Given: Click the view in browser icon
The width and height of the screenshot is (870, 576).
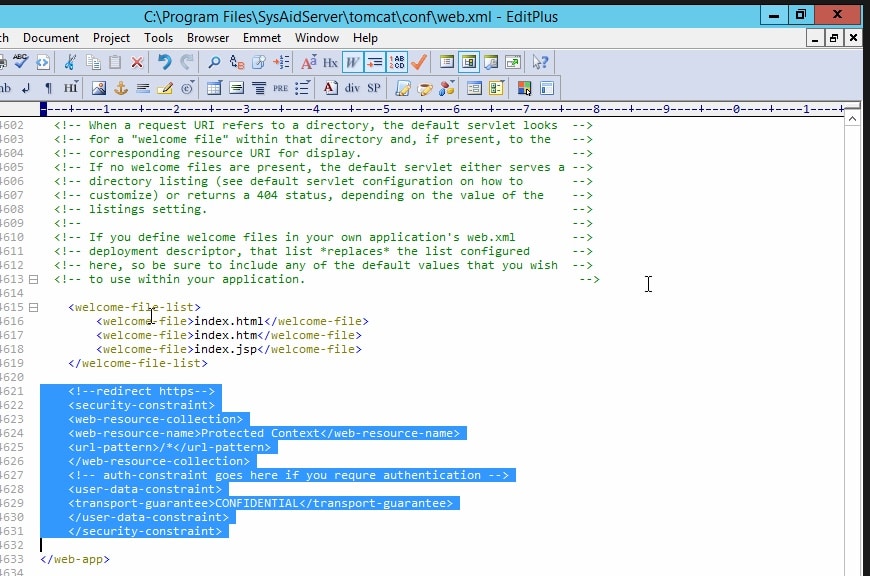Looking at the screenshot, I should pos(43,62).
